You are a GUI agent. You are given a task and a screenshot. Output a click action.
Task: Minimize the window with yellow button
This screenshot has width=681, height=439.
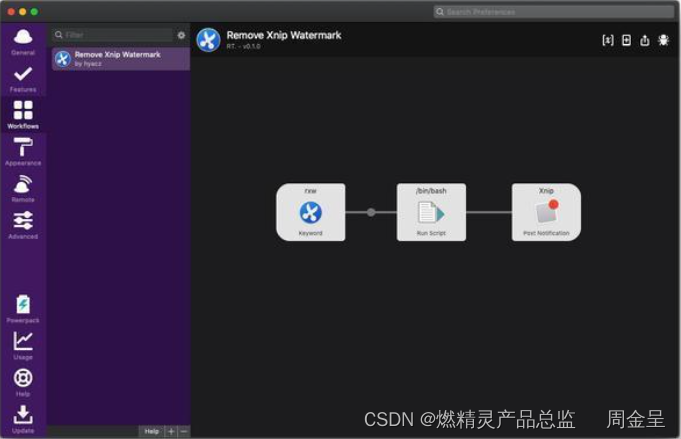(x=23, y=12)
